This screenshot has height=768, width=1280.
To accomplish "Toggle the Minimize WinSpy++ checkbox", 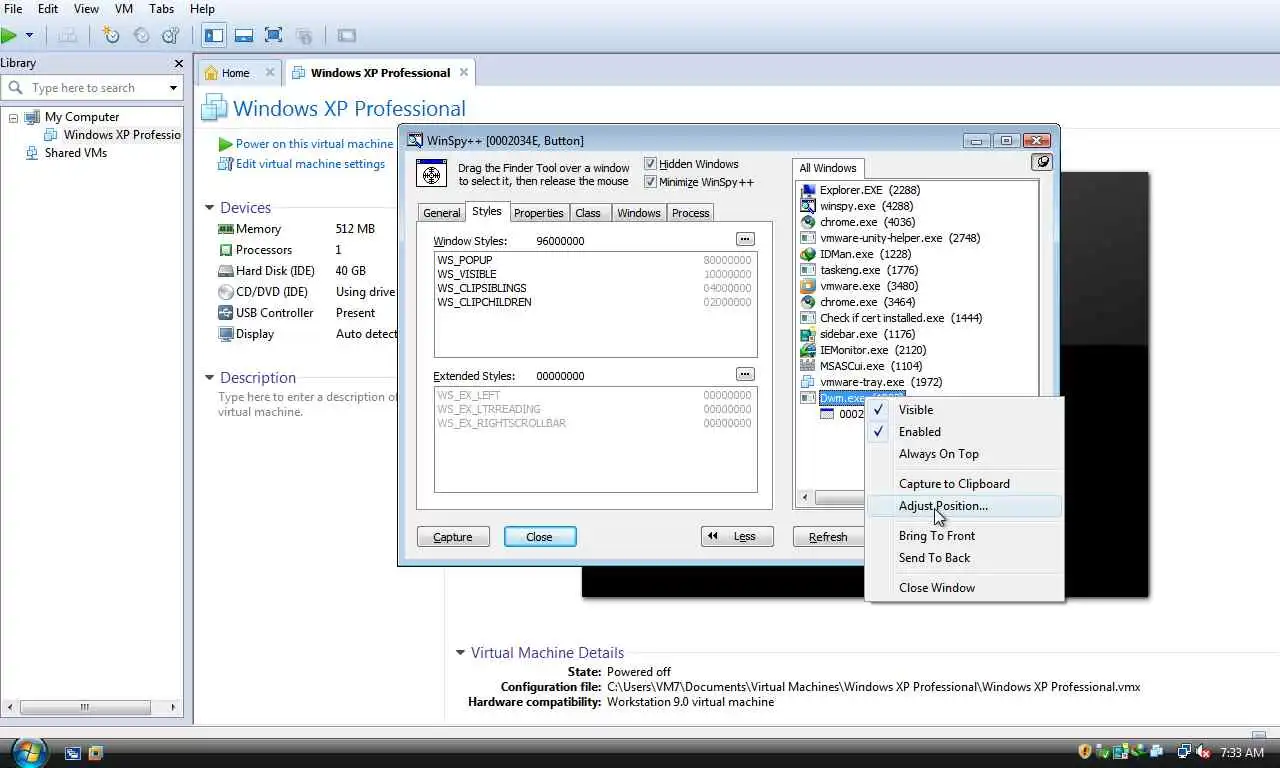I will coord(650,182).
